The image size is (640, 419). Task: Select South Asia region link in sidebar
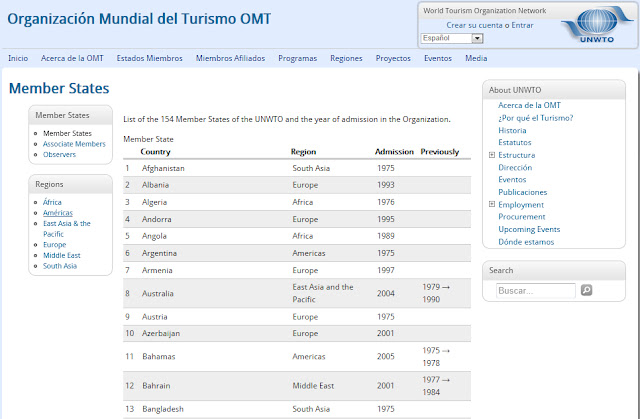60,266
